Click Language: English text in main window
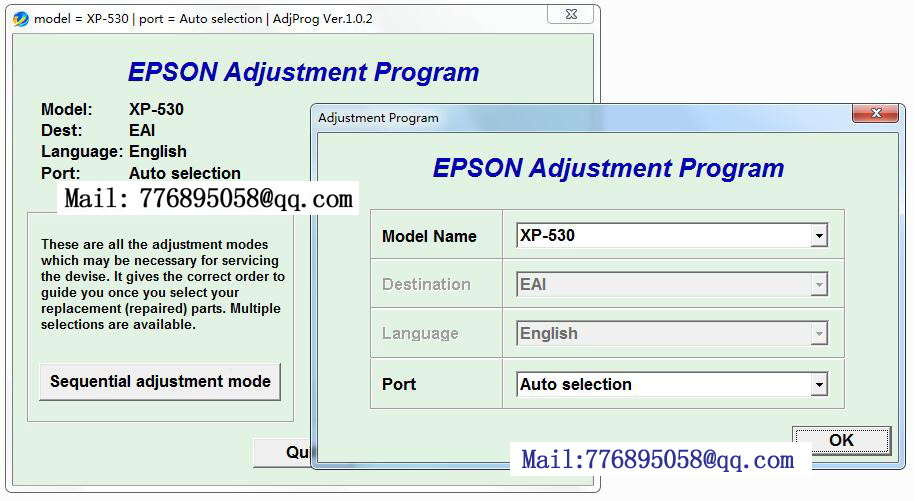914x501 pixels. 114,152
